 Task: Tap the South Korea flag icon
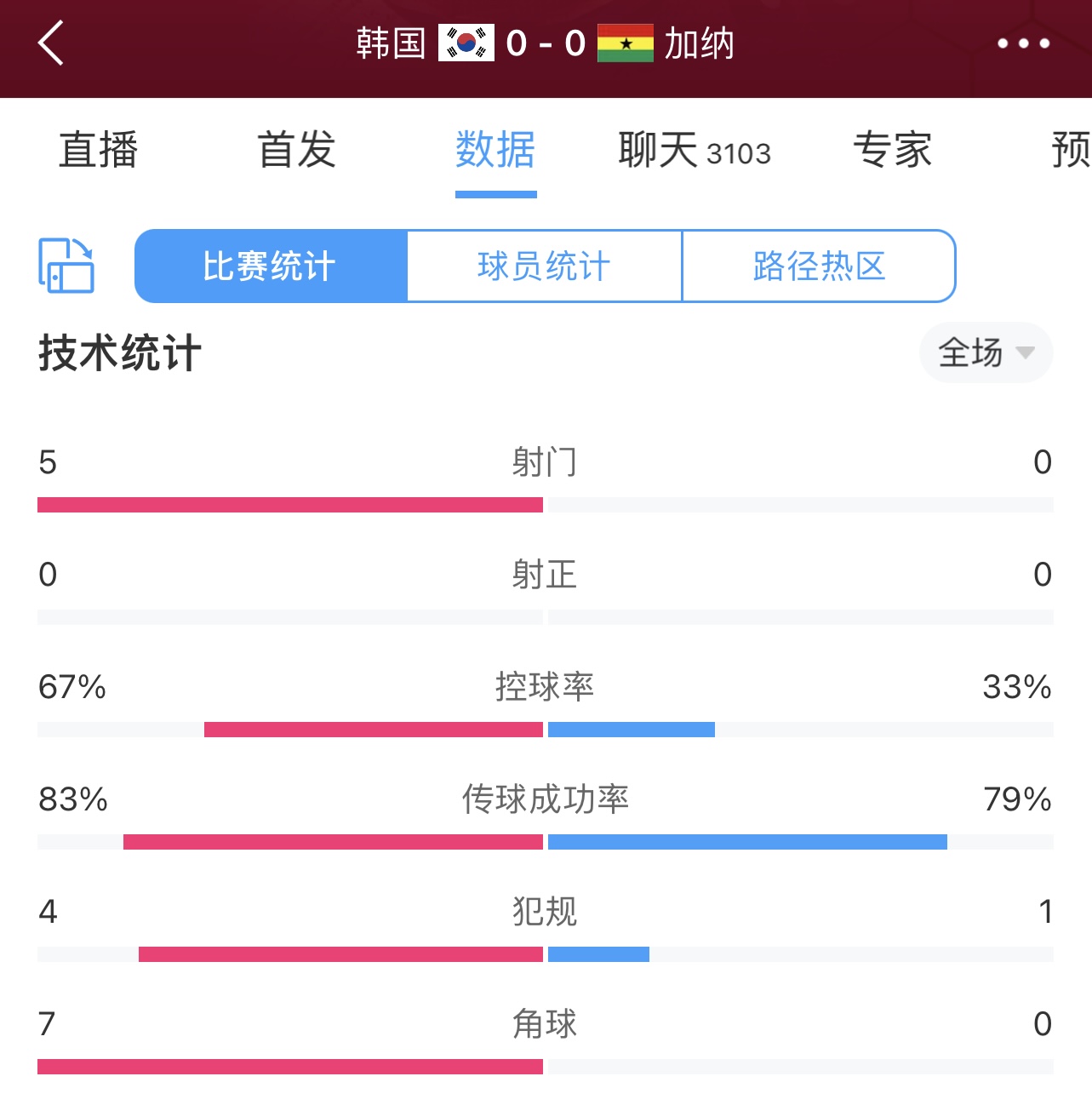466,43
